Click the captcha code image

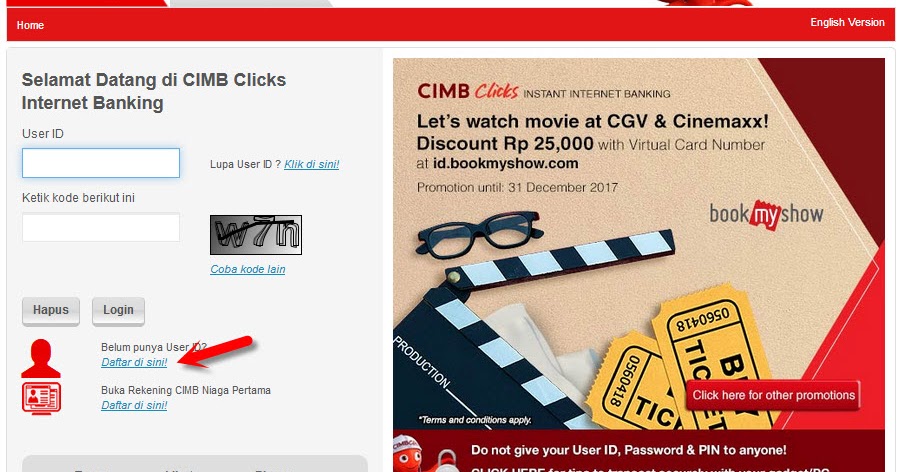click(x=256, y=235)
